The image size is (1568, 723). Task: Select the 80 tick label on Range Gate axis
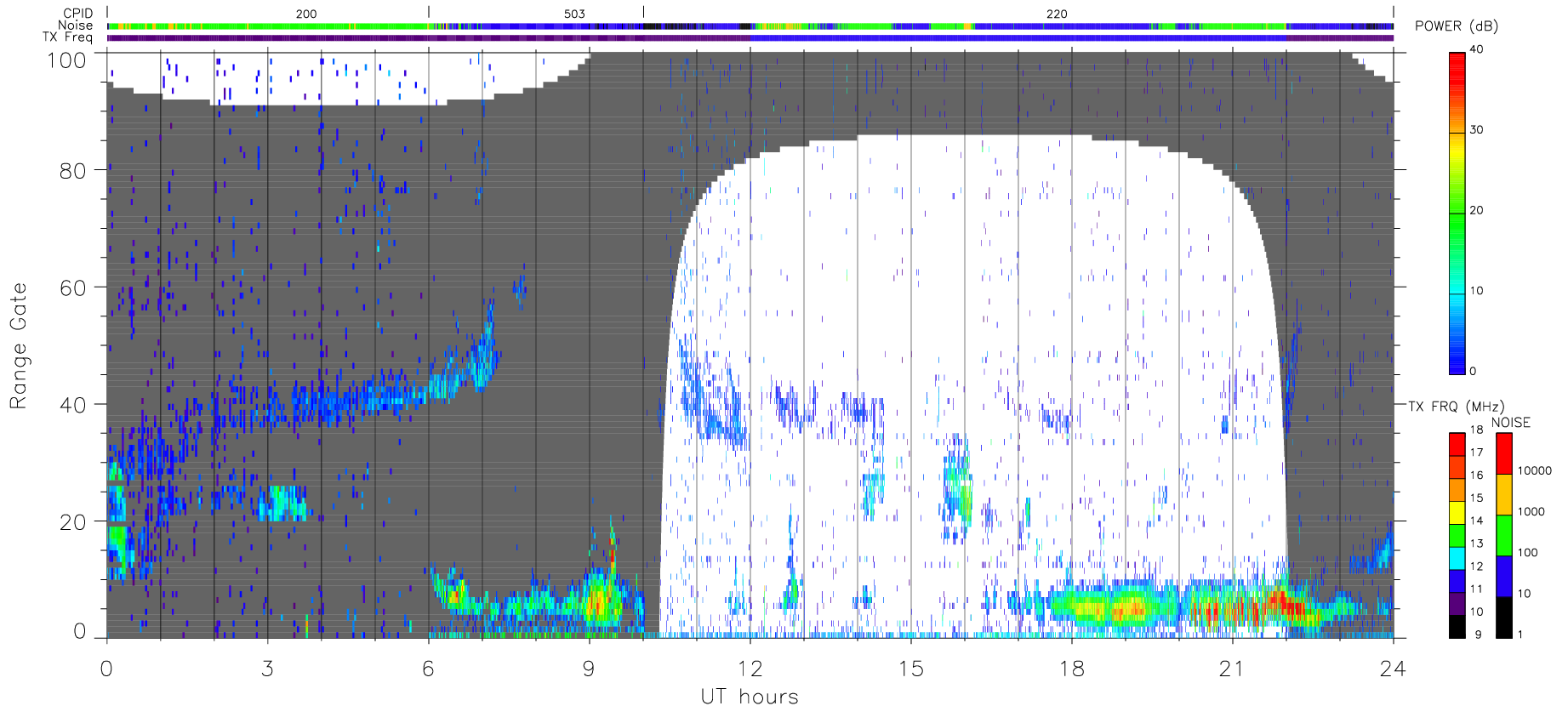(x=72, y=171)
